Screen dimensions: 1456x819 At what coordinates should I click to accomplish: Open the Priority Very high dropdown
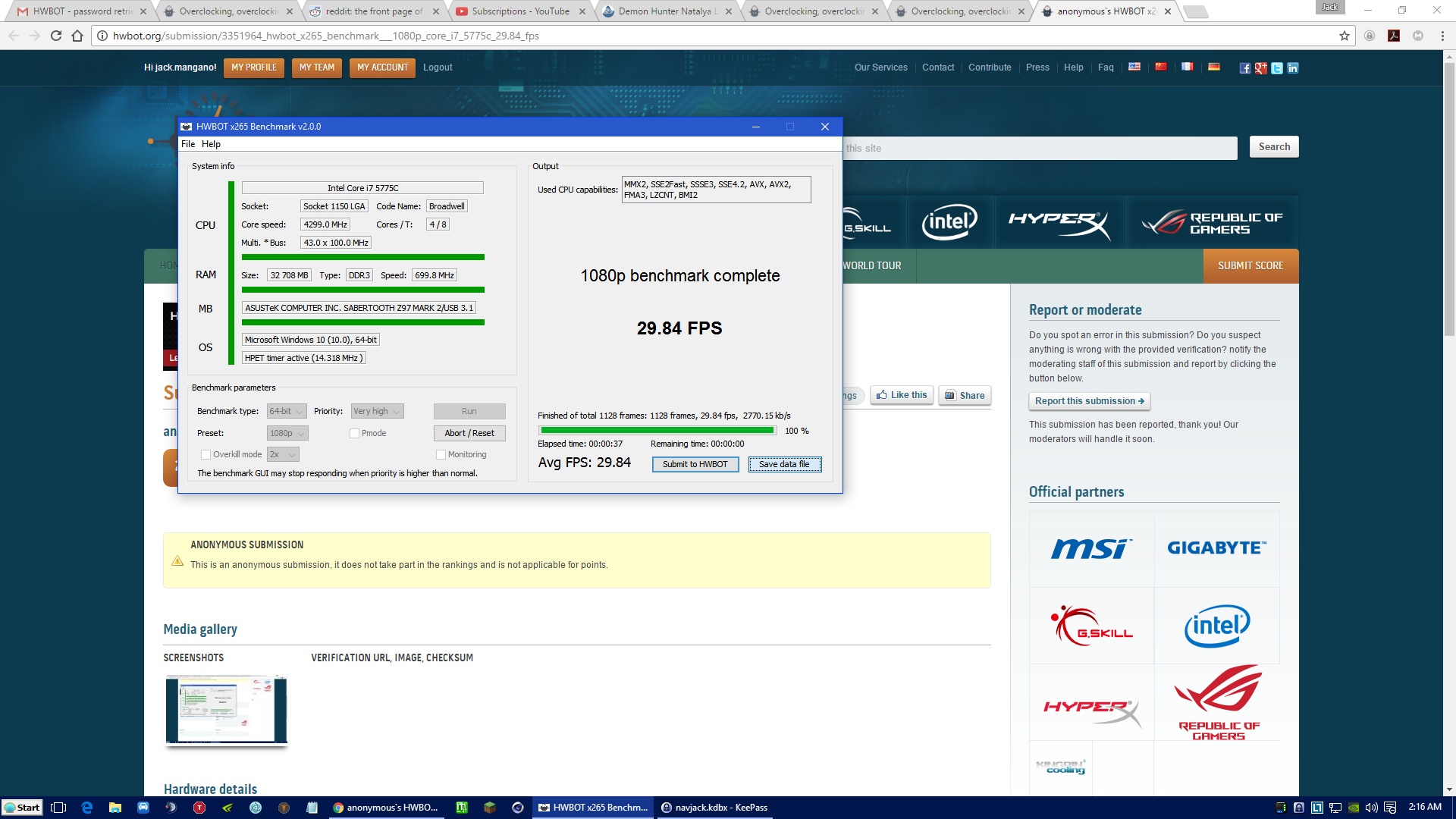click(377, 411)
